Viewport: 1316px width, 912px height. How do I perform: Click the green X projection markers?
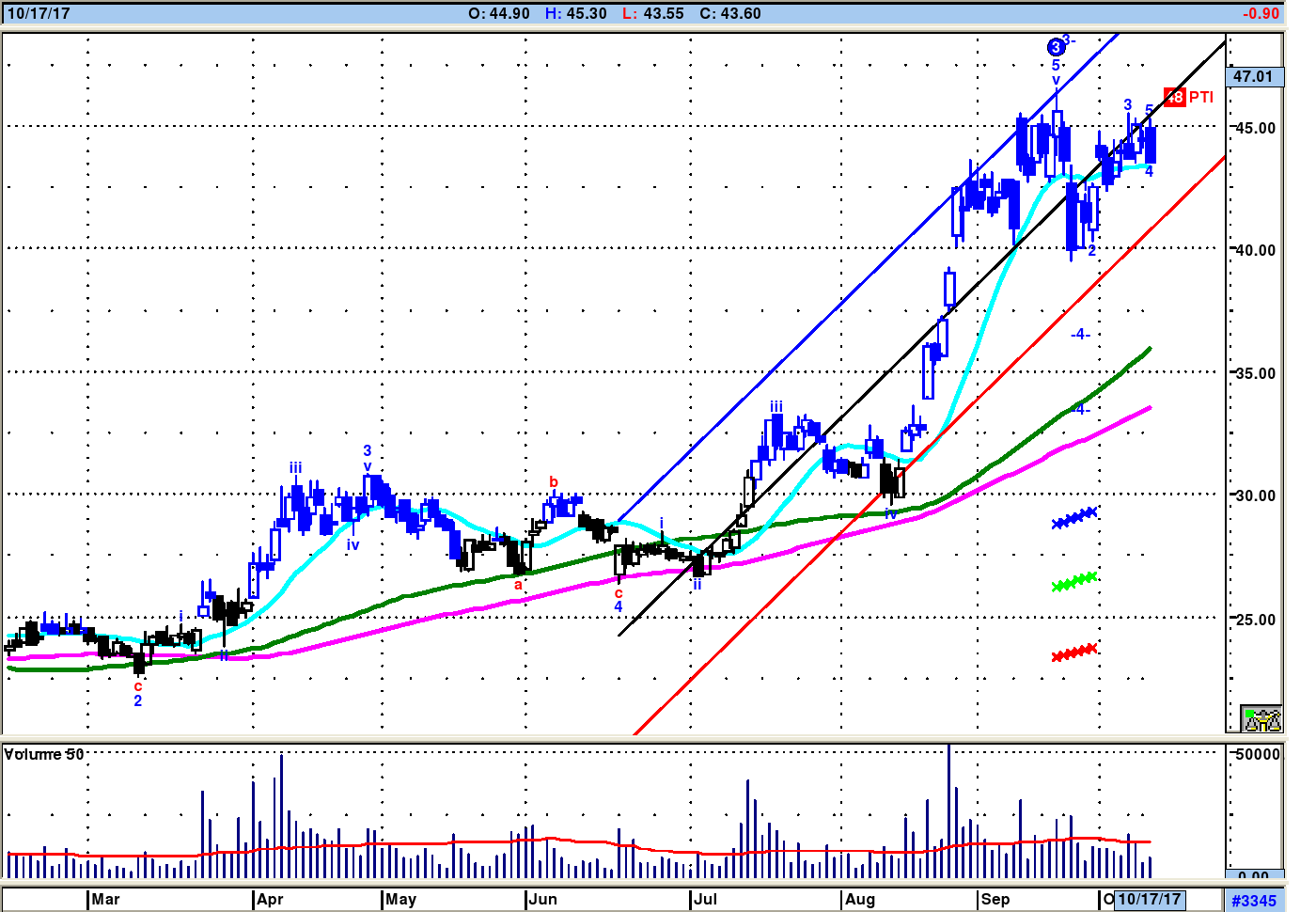1074,581
